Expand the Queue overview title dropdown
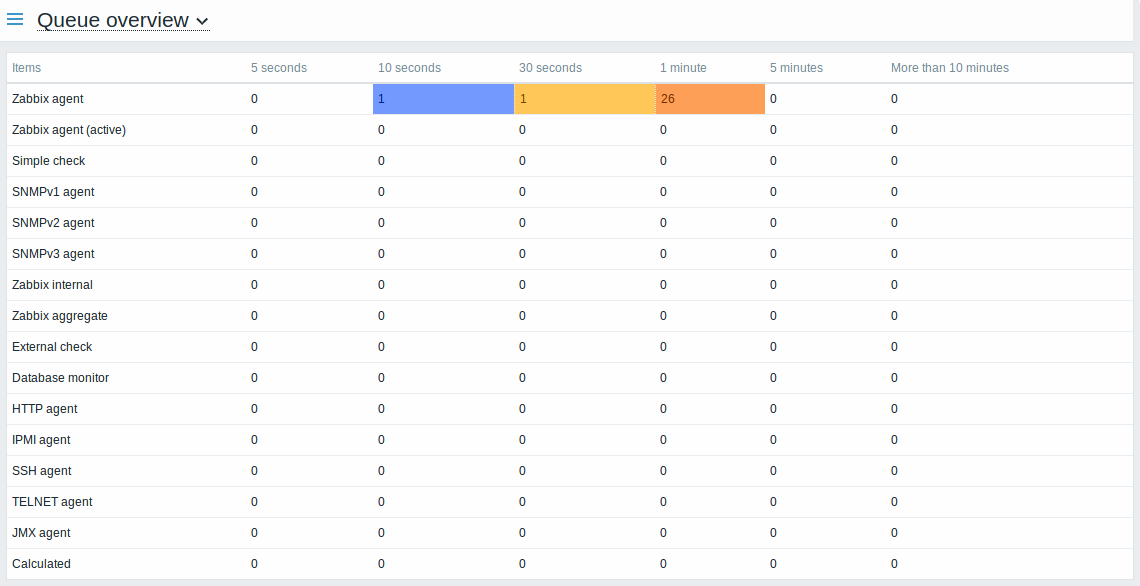This screenshot has height=586, width=1140. click(123, 20)
